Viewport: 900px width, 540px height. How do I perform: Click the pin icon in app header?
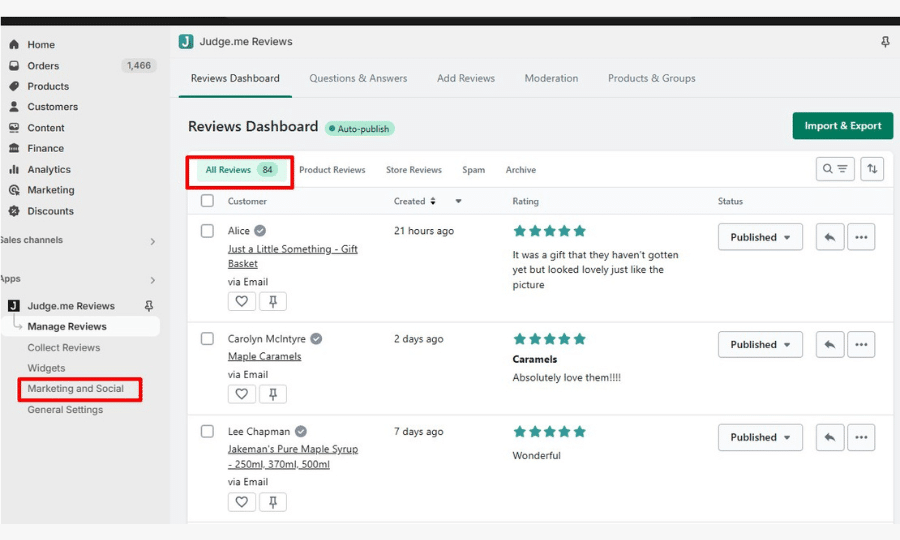pos(885,42)
